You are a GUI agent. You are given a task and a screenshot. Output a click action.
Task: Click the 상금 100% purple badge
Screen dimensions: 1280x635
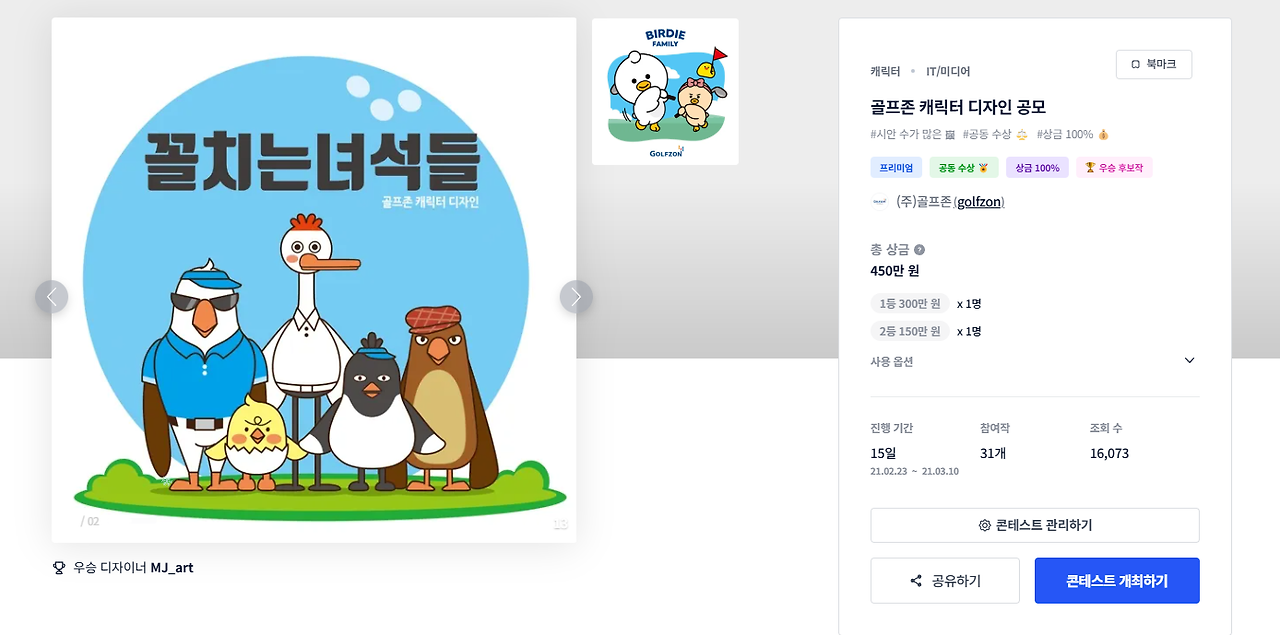1037,168
